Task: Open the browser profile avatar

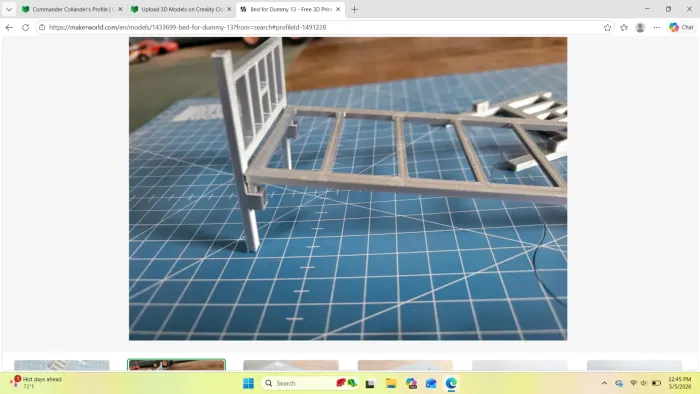Action: (640, 28)
